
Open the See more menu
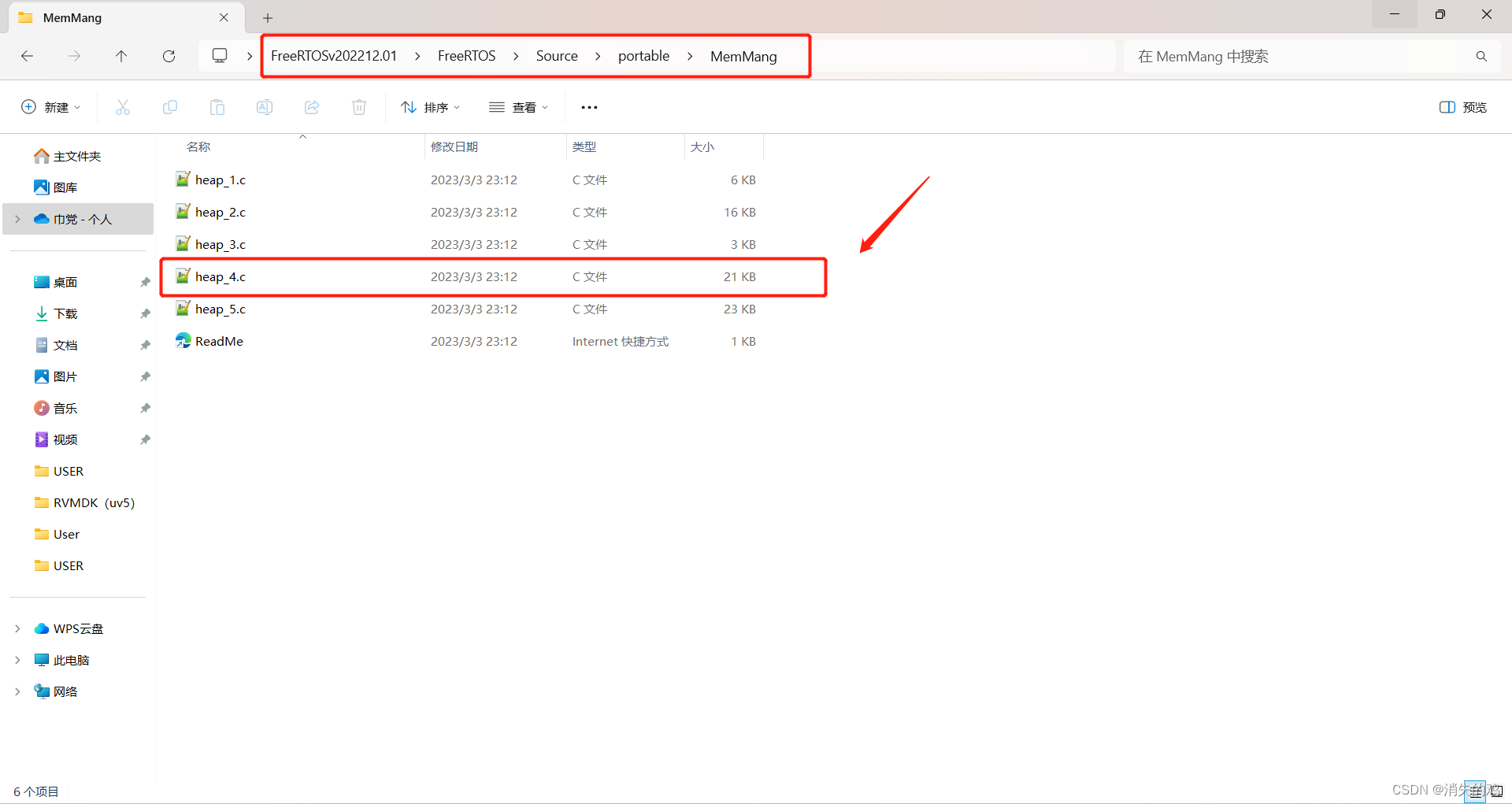click(x=589, y=107)
